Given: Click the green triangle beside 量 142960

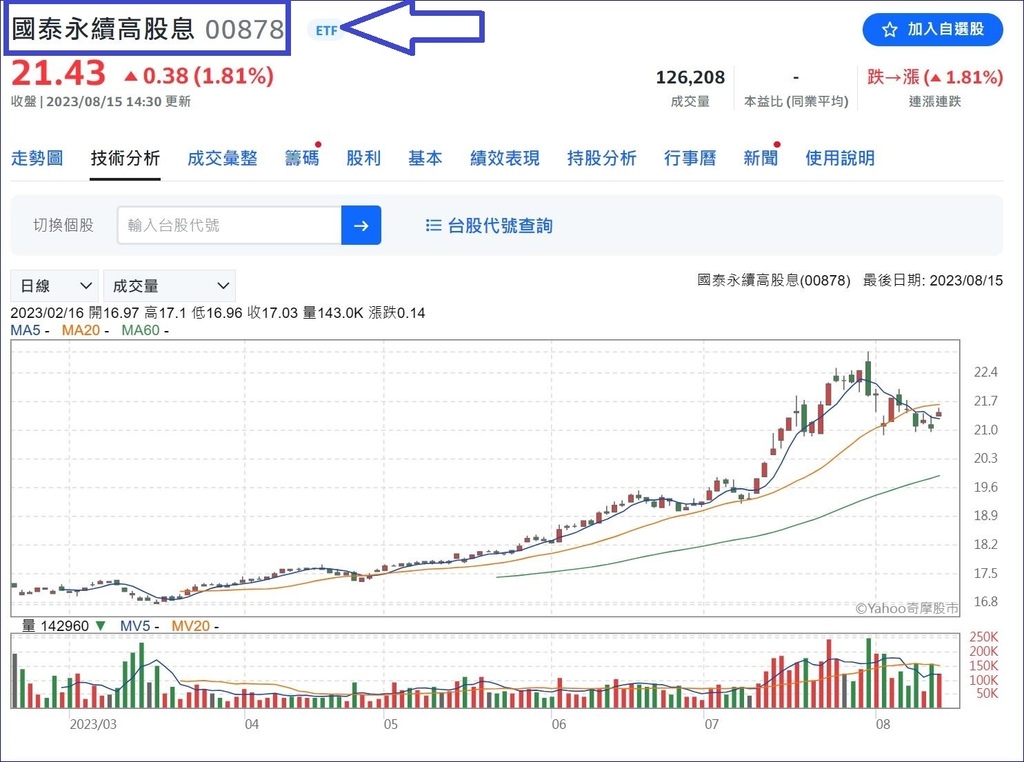Looking at the screenshot, I should [100, 626].
